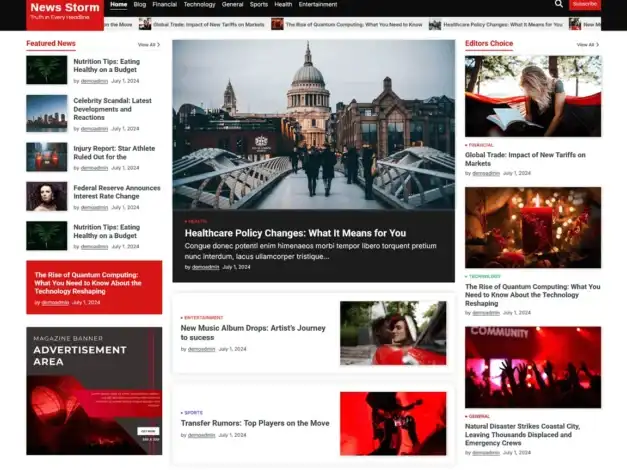
Task: Click the red guitarist silhouette image
Action: pyautogui.click(x=393, y=423)
